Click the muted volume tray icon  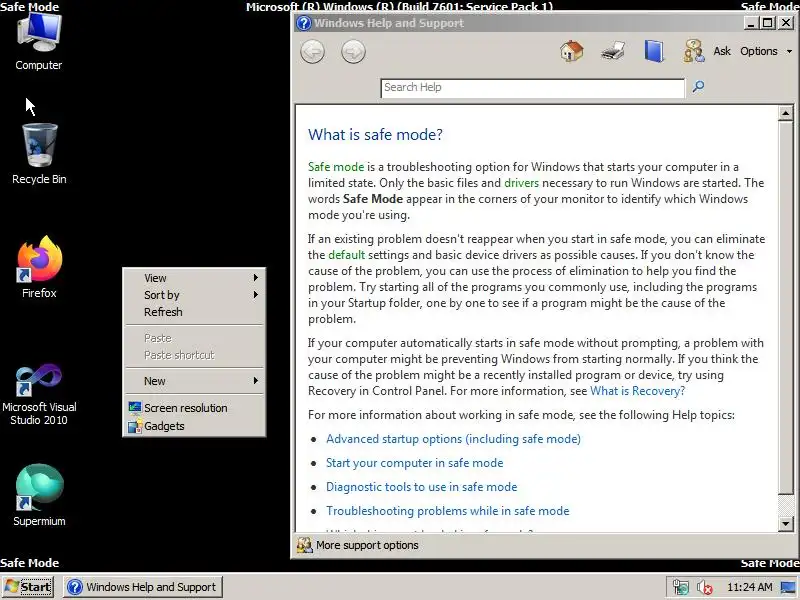point(705,587)
